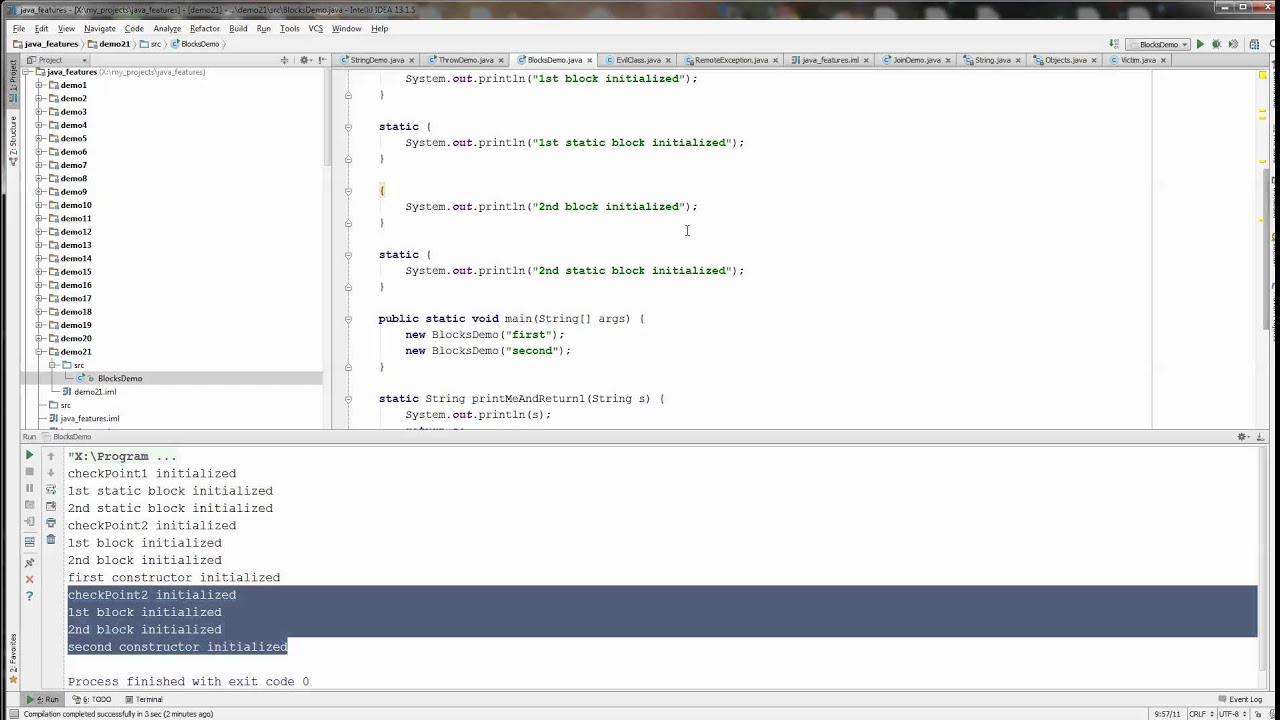Click the 4: Run bottom tab
This screenshot has height=720, width=1280.
(42, 699)
